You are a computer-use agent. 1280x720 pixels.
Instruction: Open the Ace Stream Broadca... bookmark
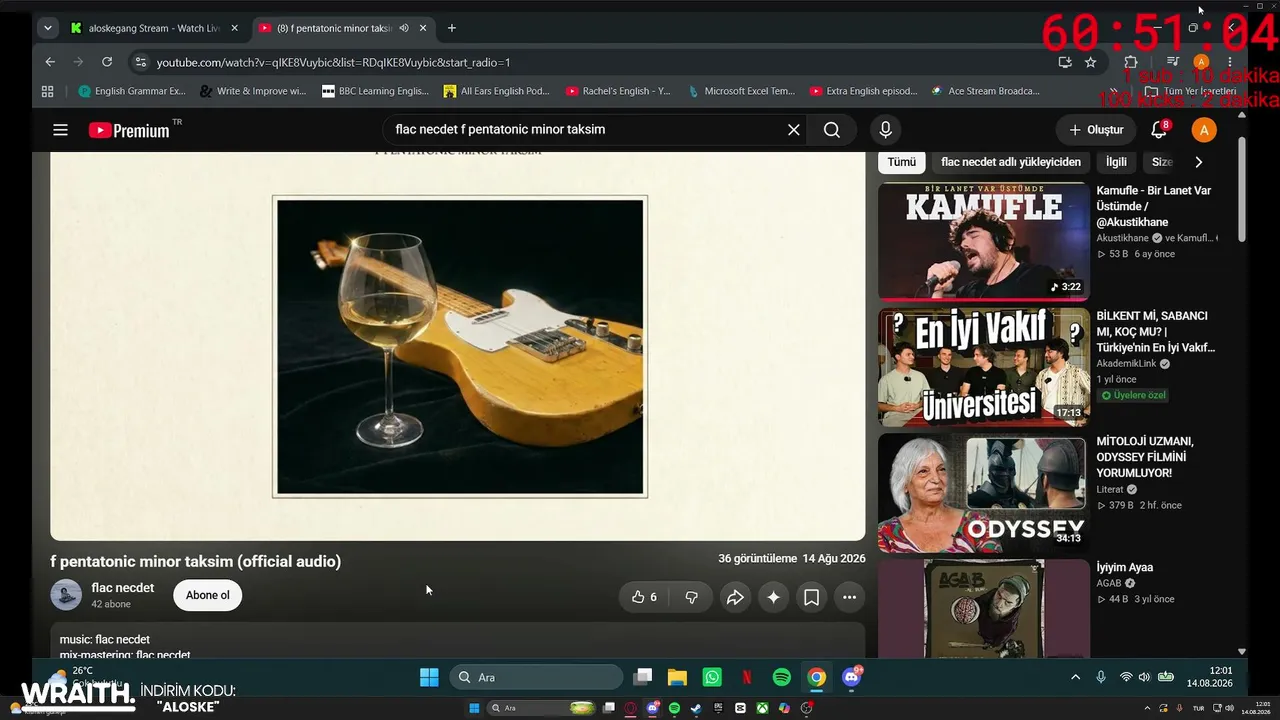985,91
